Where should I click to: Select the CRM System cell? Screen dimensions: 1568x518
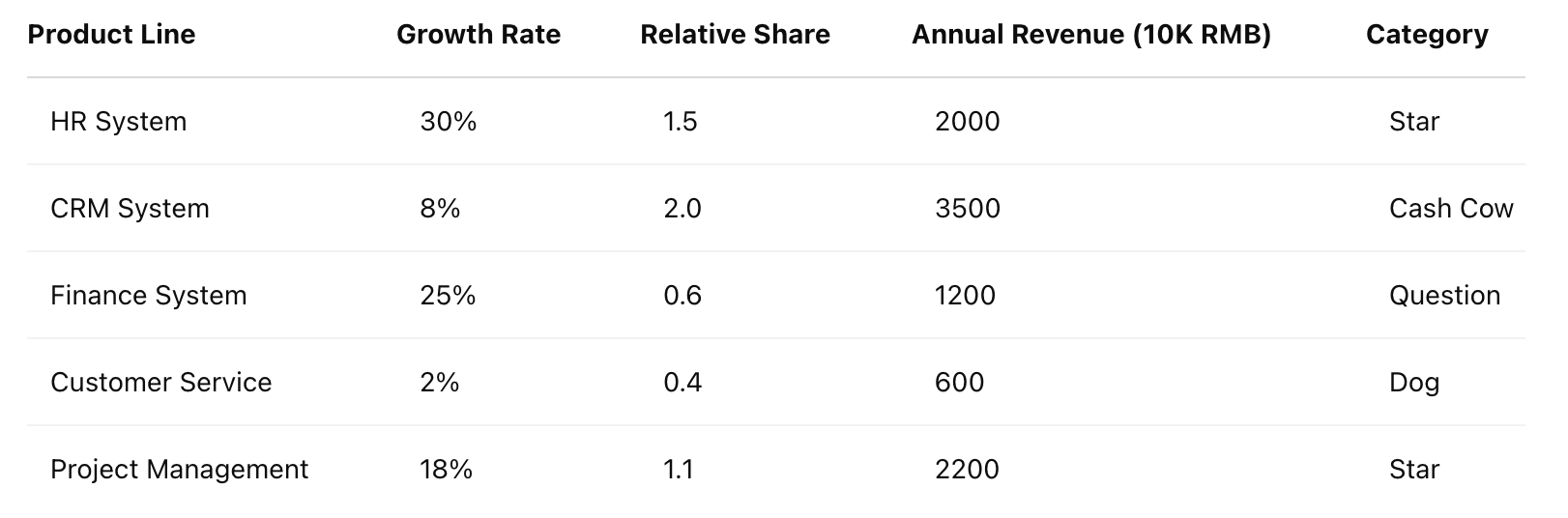pyautogui.click(x=130, y=209)
